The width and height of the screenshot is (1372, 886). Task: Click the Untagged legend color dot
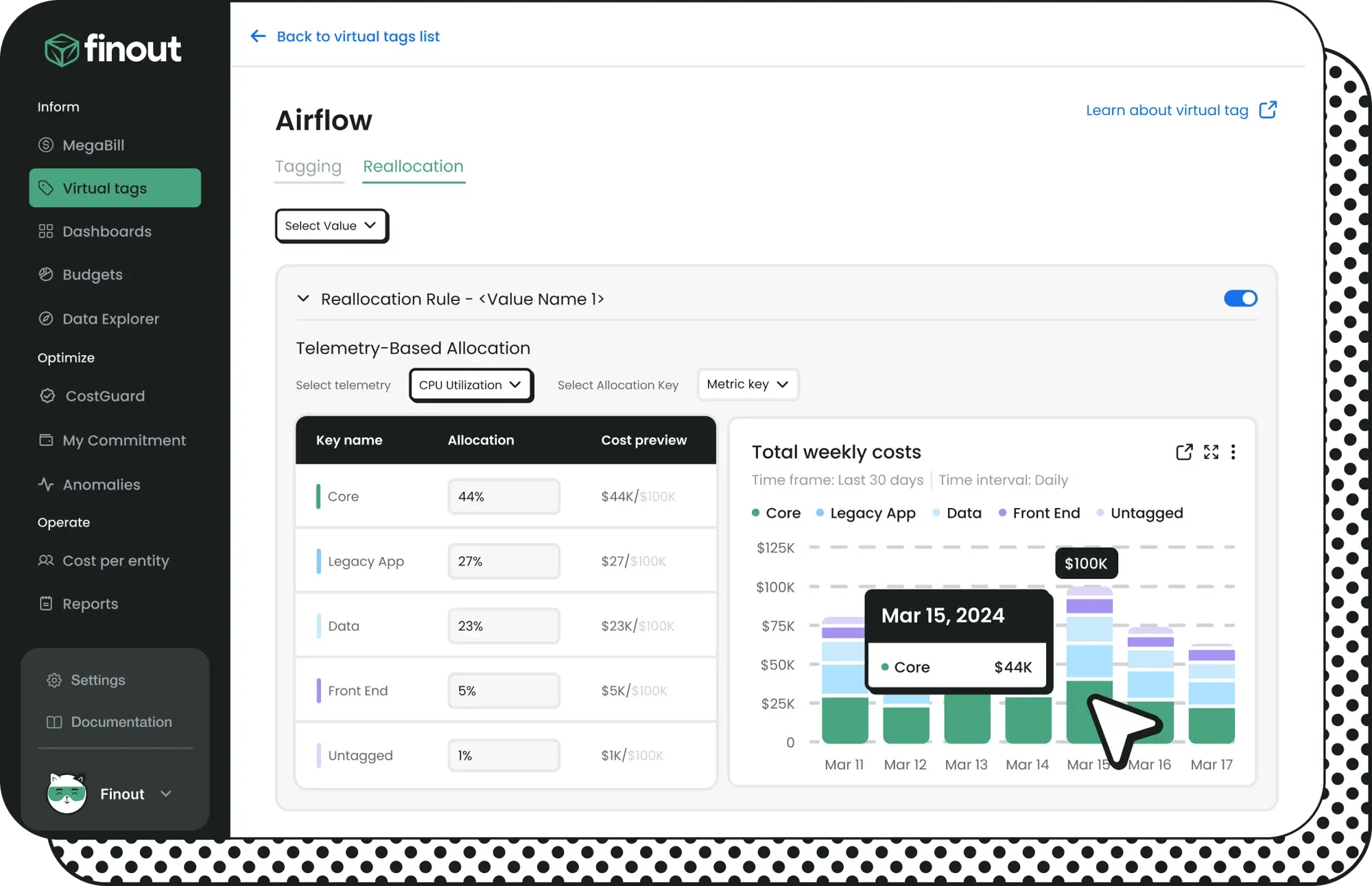(x=1100, y=513)
